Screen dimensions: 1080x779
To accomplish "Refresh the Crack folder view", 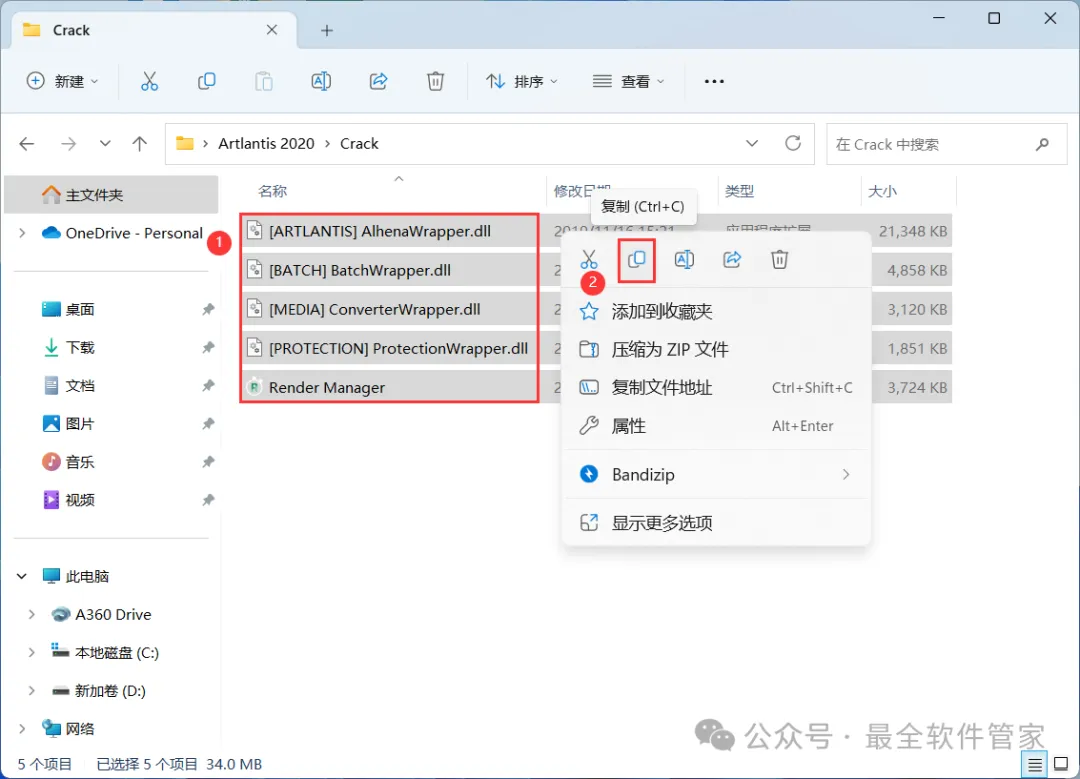I will click(x=793, y=143).
